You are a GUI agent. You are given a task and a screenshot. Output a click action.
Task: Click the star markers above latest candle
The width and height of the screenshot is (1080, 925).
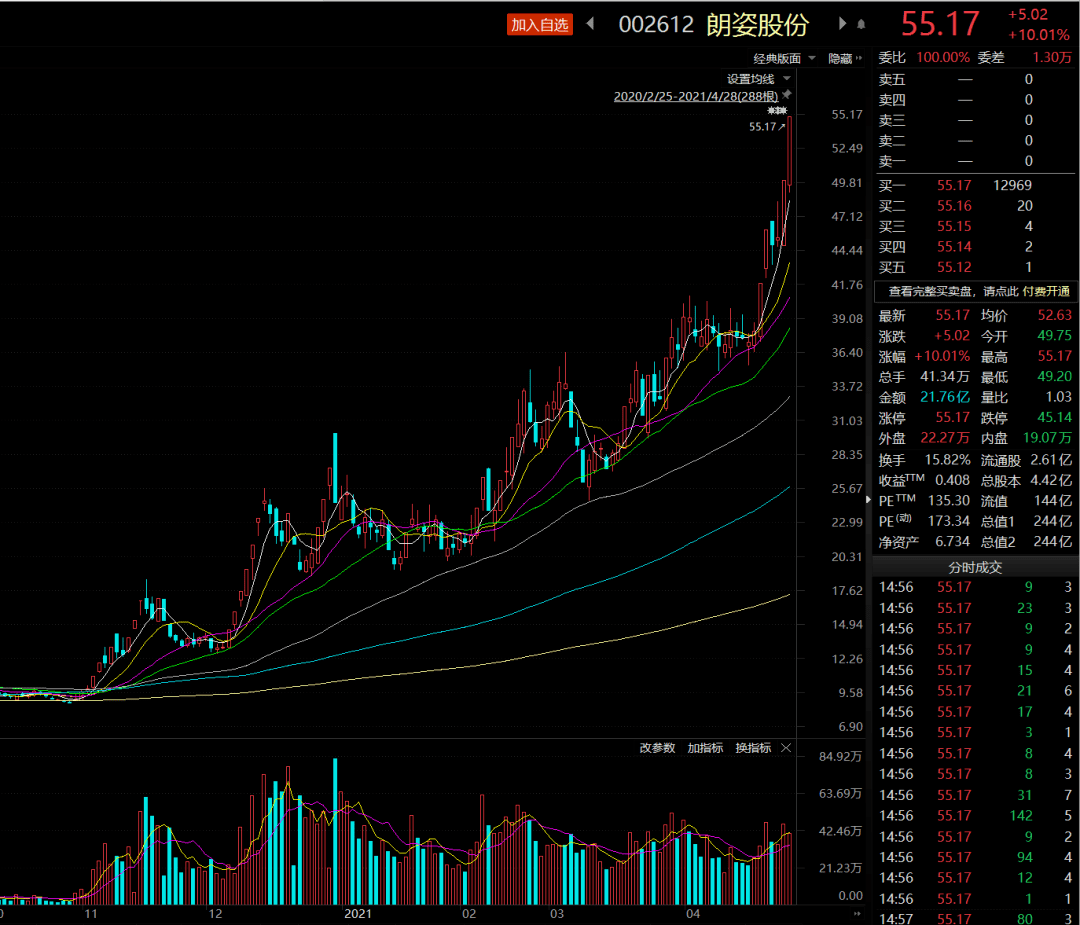tap(777, 110)
